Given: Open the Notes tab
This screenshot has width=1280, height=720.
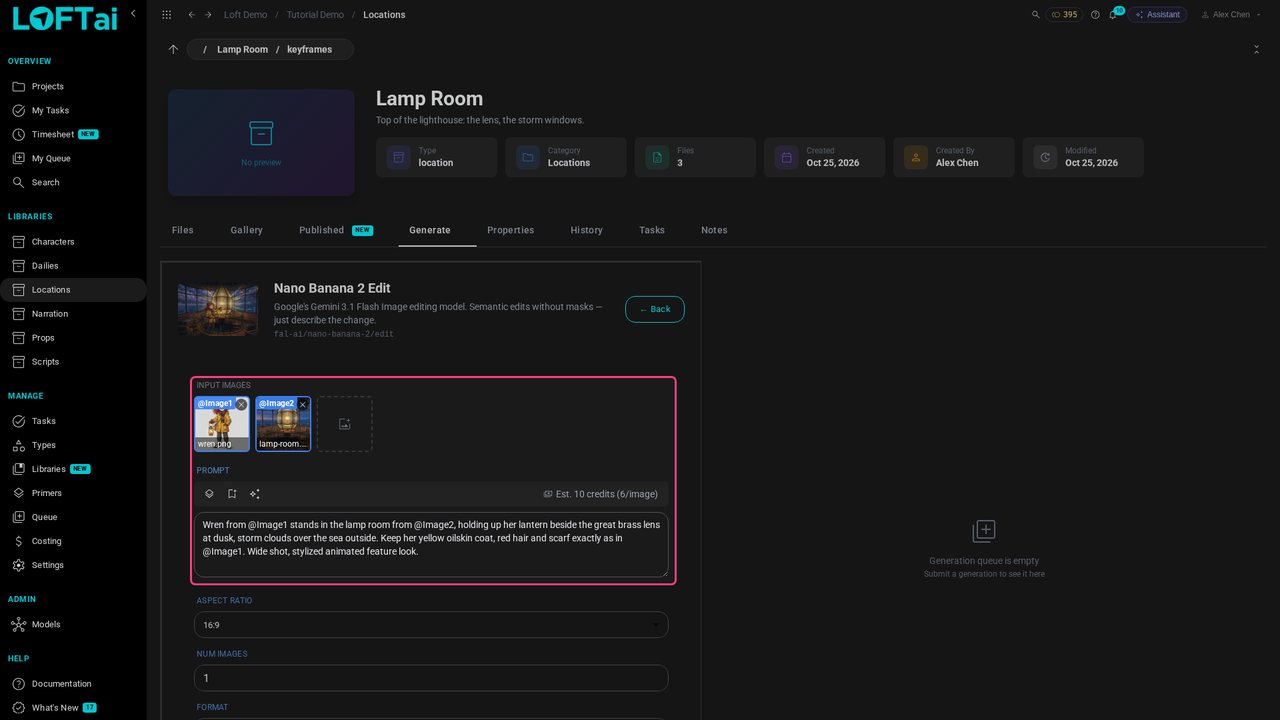Looking at the screenshot, I should coord(714,230).
